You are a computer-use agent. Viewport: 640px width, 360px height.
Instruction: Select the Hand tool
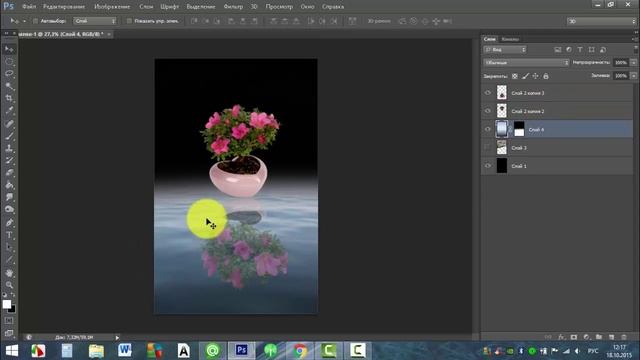(9, 273)
